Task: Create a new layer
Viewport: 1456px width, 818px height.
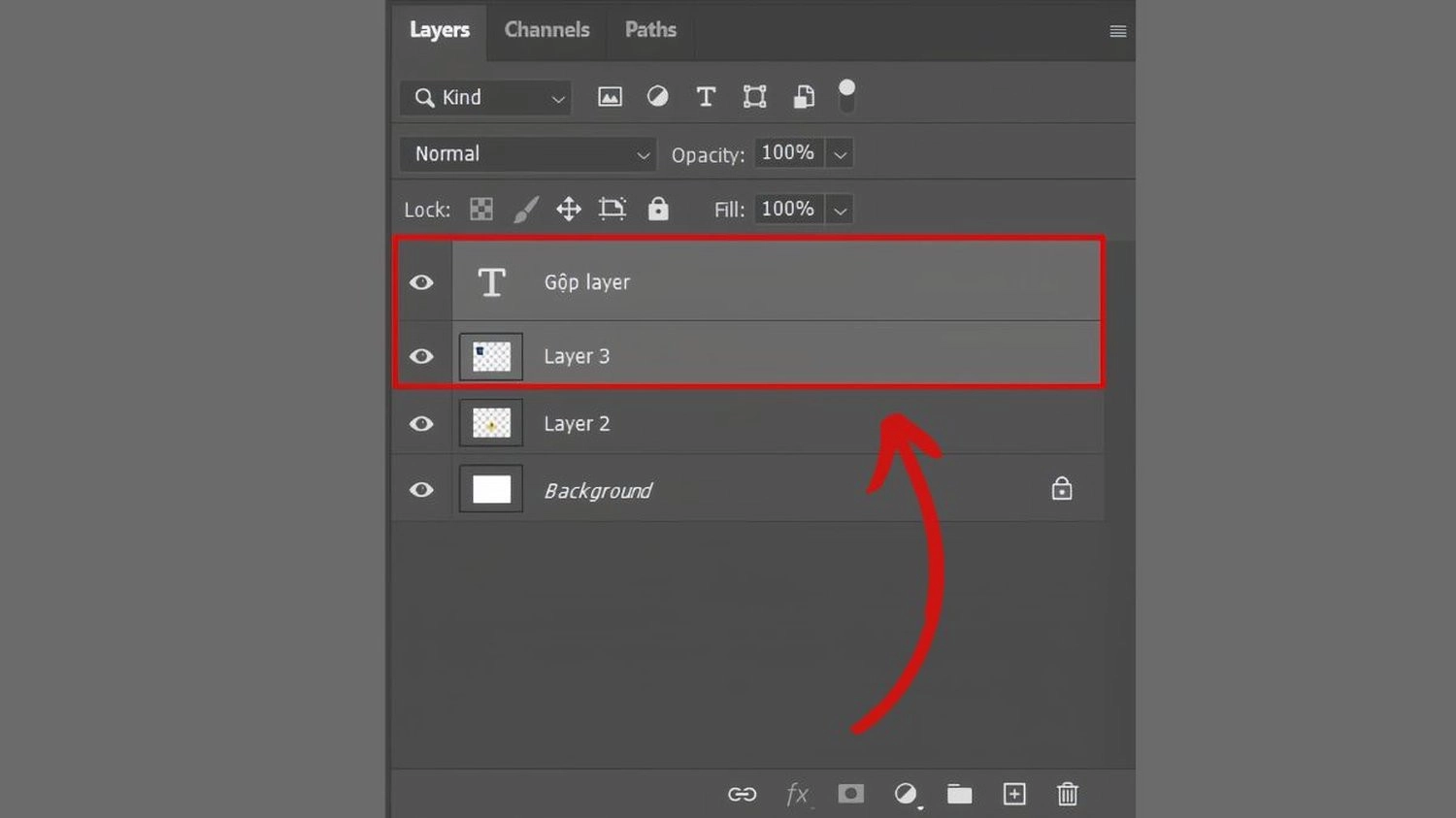Action: coord(1014,794)
